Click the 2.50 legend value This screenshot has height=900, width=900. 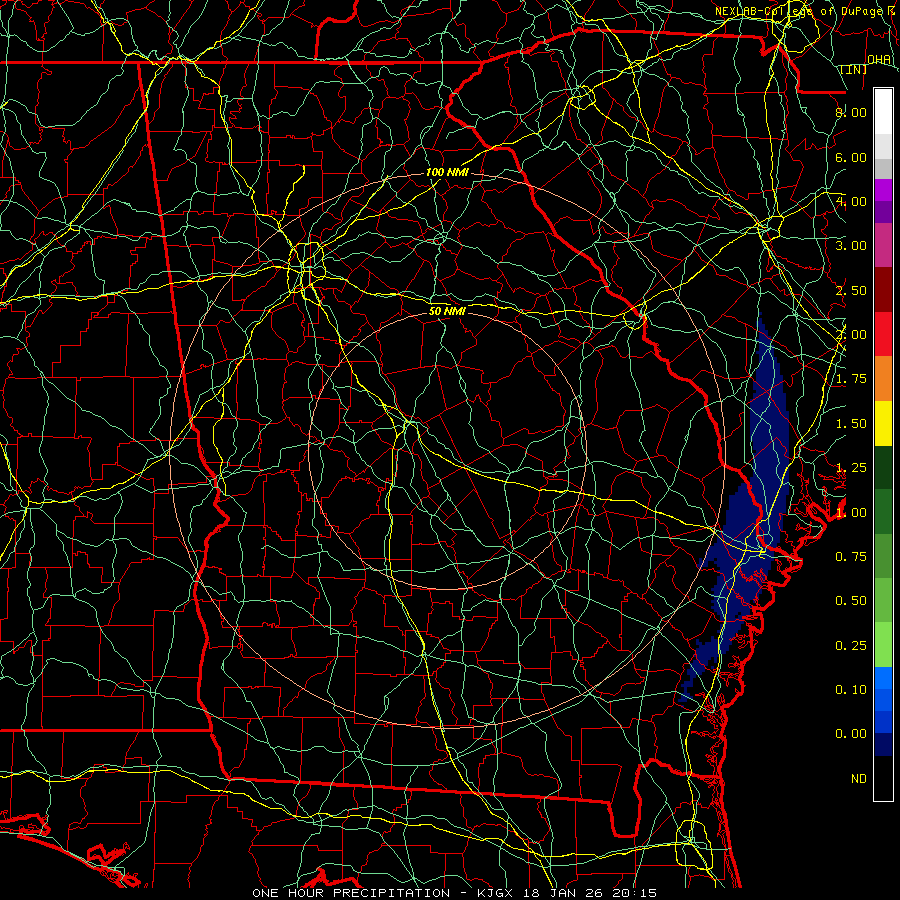pyautogui.click(x=851, y=290)
